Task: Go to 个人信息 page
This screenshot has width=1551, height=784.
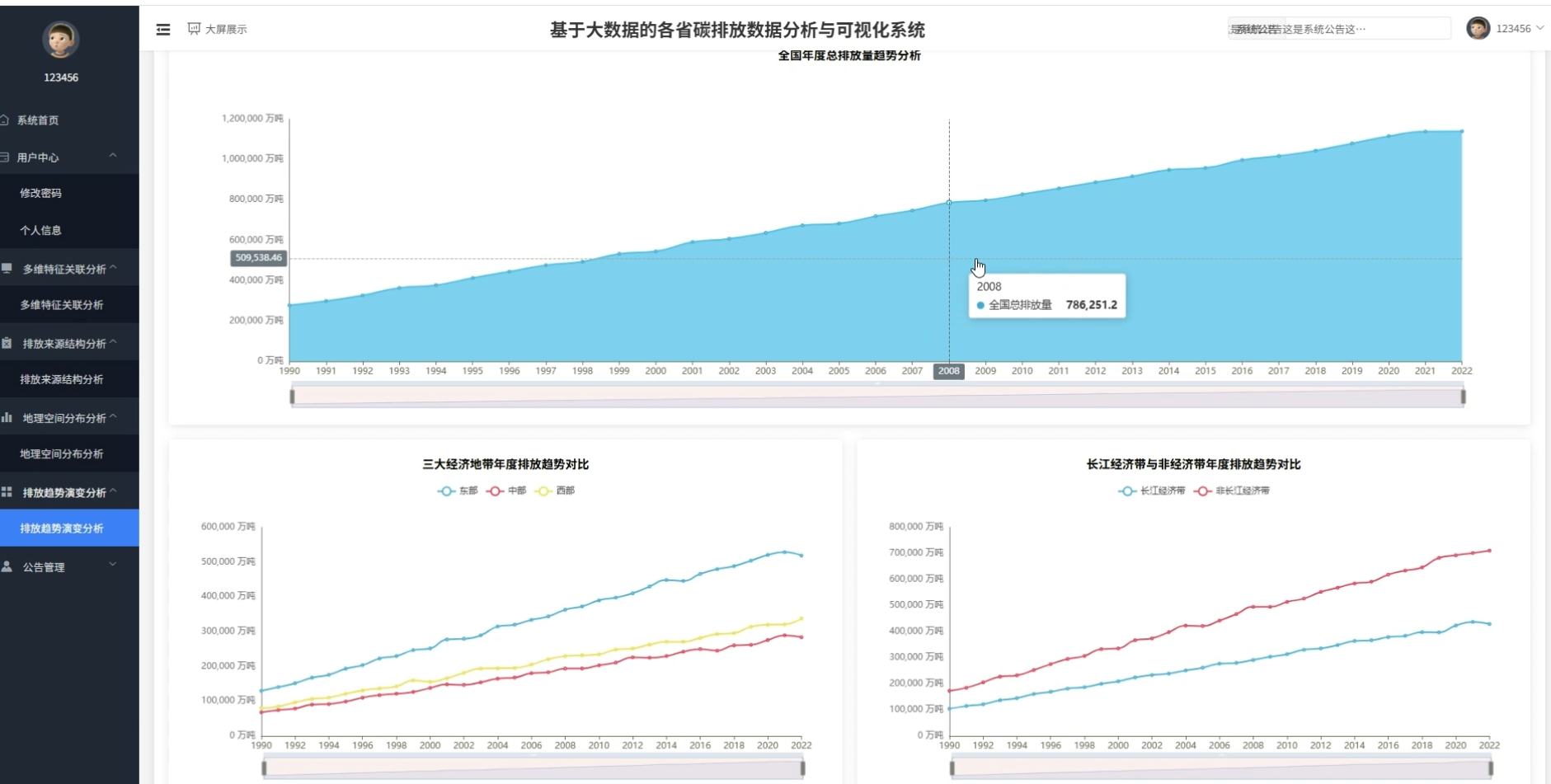Action: [x=41, y=230]
